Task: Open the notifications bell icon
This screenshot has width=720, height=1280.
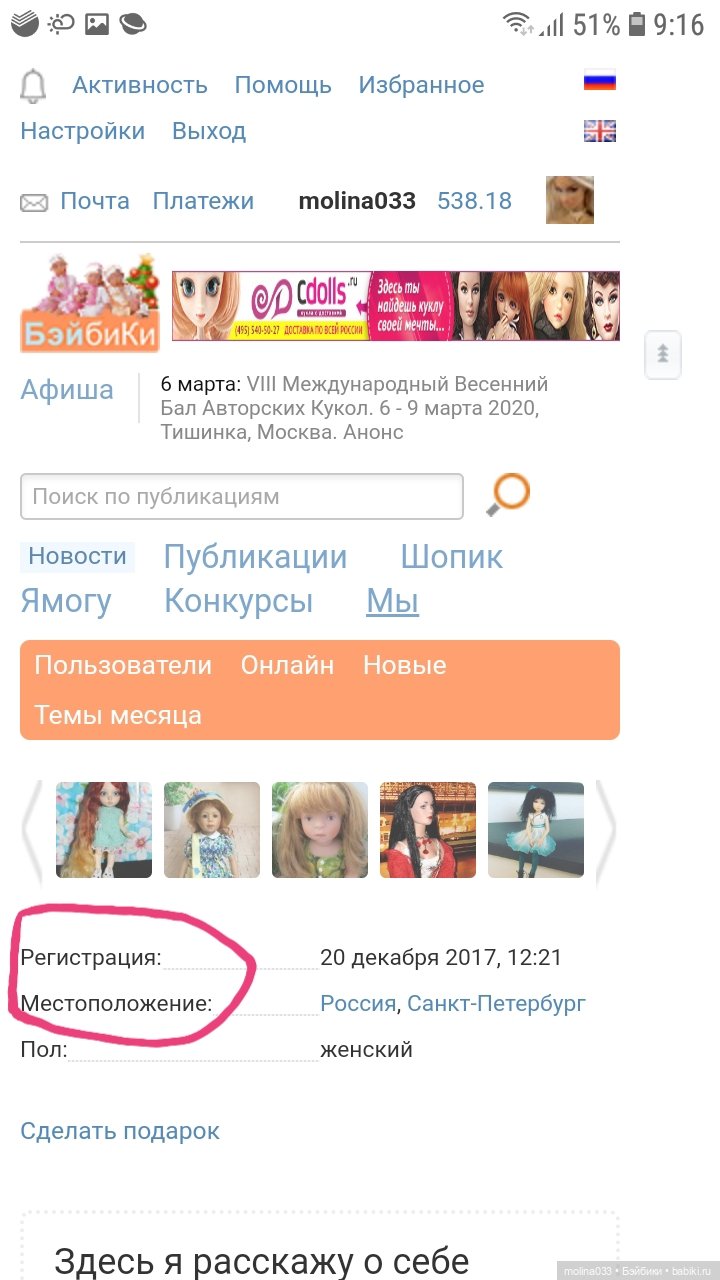Action: pos(33,86)
